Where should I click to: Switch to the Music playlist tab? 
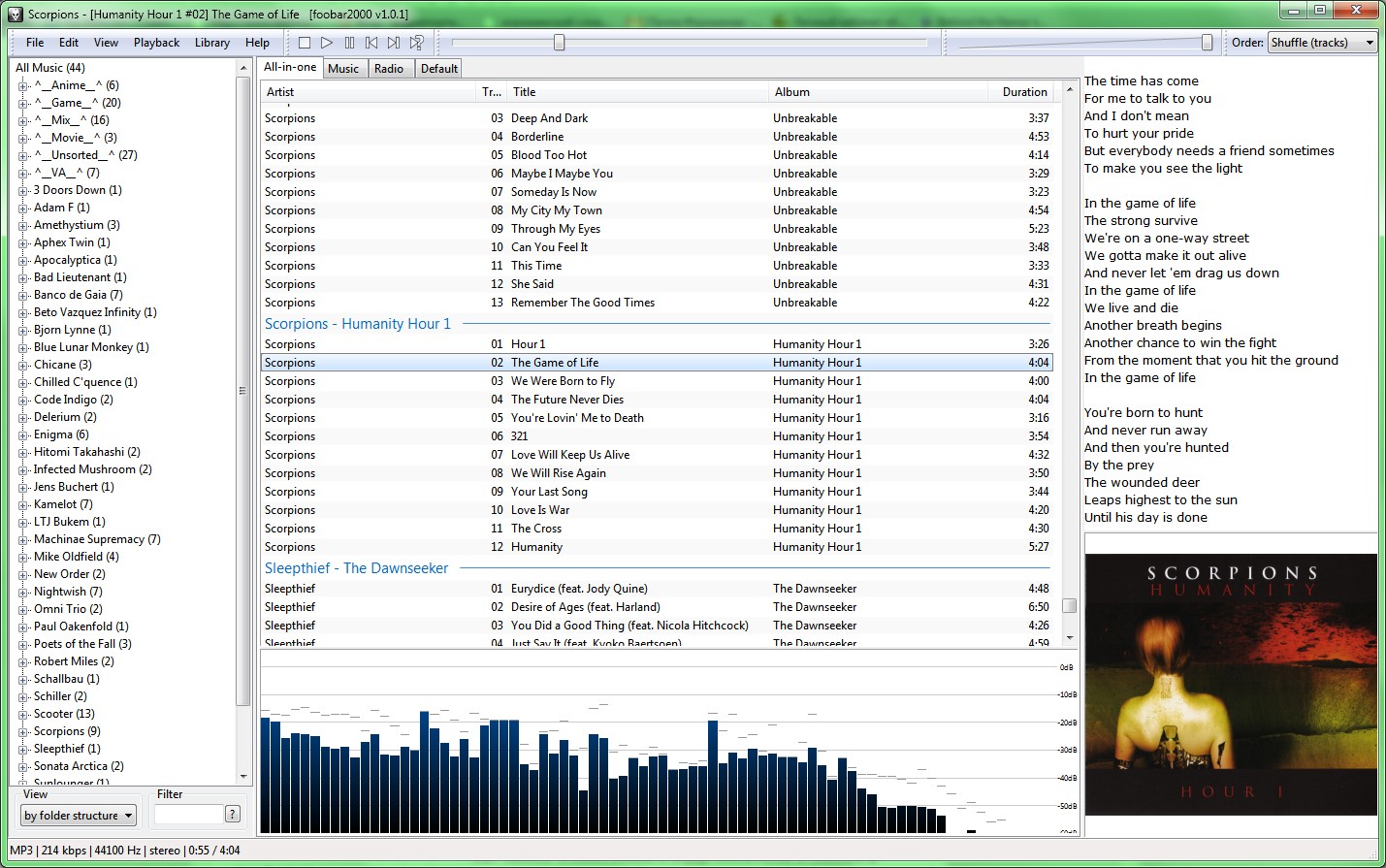pyautogui.click(x=343, y=69)
